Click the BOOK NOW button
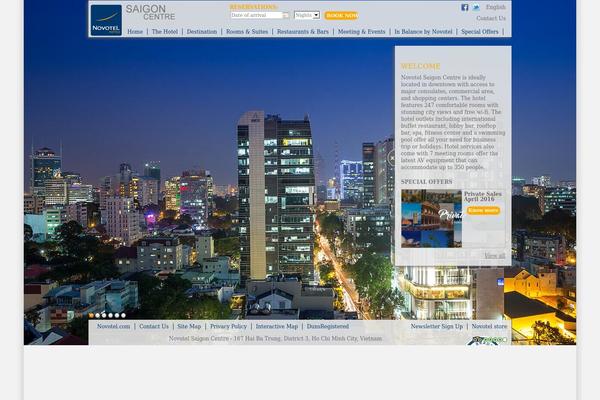The image size is (600, 400). coord(342,16)
